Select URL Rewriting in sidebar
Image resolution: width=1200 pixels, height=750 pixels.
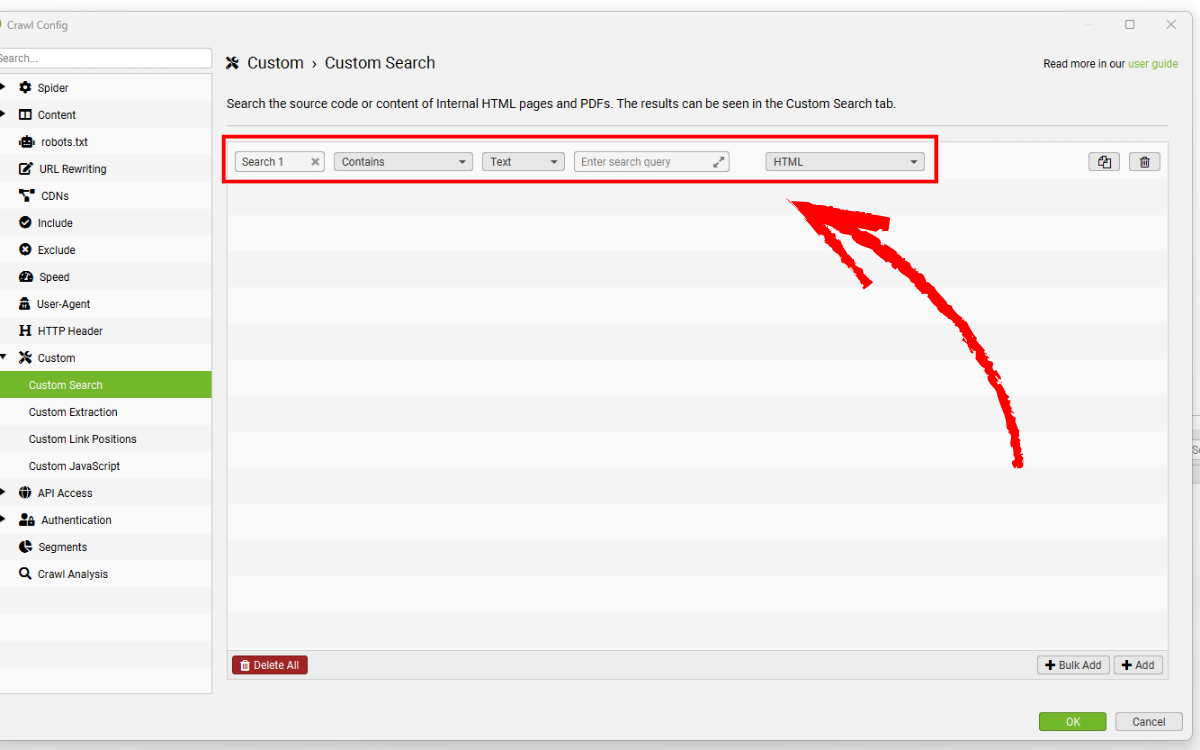pos(72,169)
